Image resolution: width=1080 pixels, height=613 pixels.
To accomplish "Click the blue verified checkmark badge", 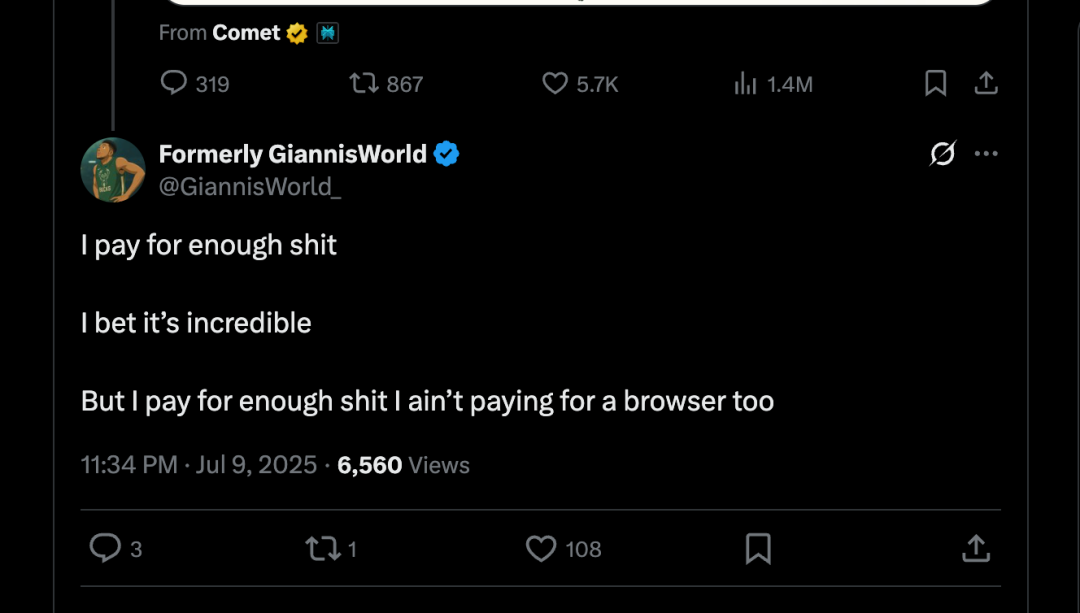I will point(446,154).
